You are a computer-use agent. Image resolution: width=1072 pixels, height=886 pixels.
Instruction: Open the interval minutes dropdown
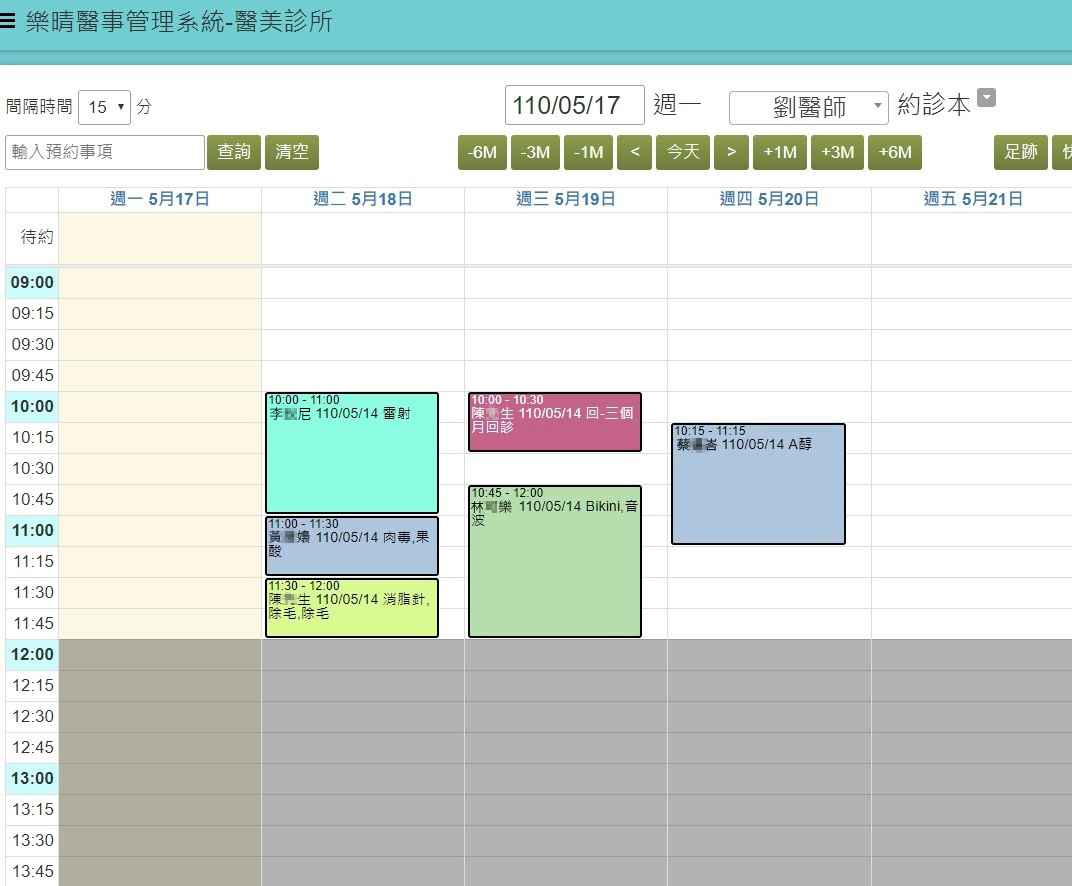(x=105, y=106)
